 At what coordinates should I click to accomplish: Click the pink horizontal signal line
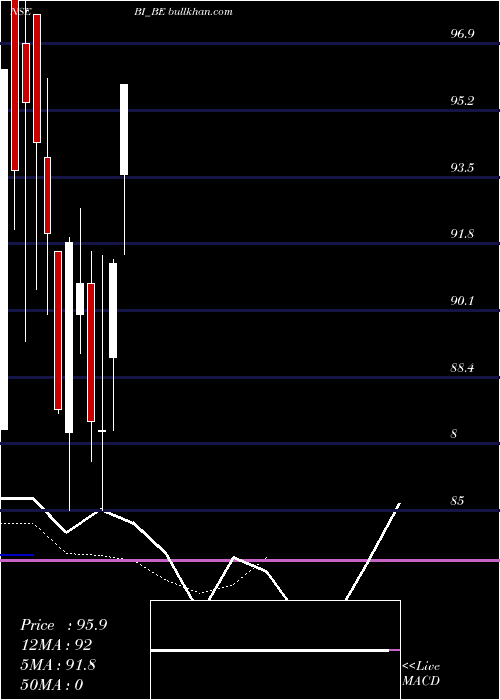point(250,560)
